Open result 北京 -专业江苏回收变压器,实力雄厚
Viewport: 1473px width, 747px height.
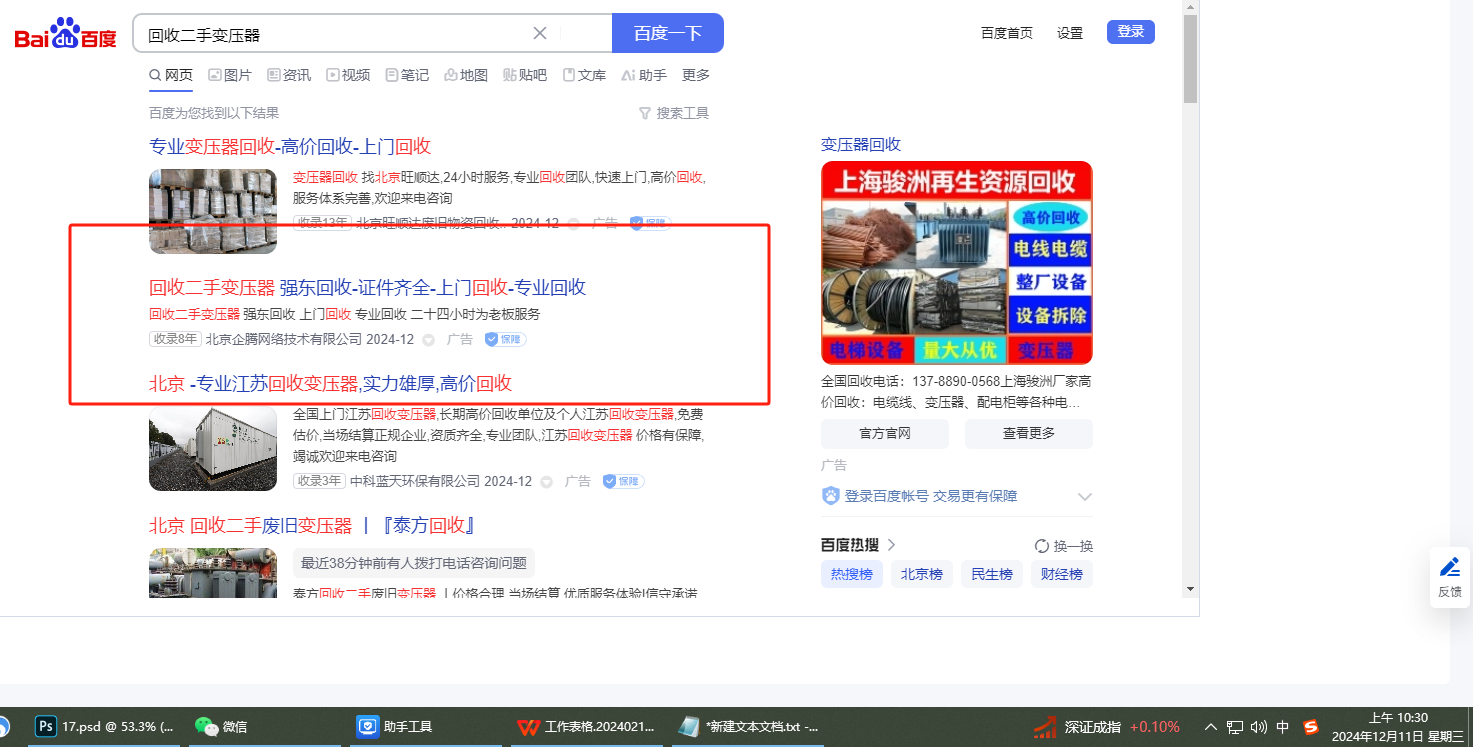[x=330, y=383]
